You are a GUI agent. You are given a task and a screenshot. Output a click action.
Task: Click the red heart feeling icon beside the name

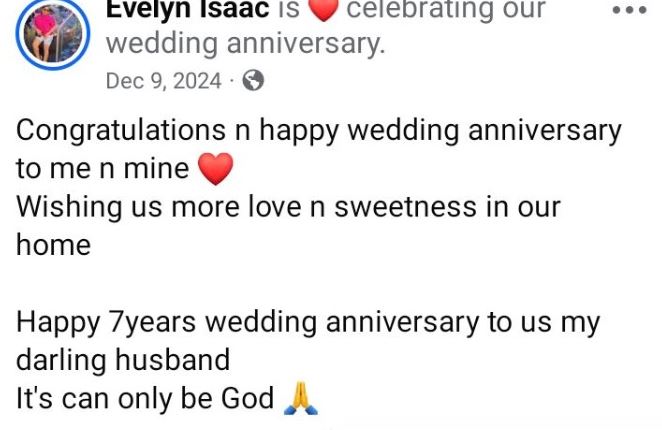click(323, 11)
